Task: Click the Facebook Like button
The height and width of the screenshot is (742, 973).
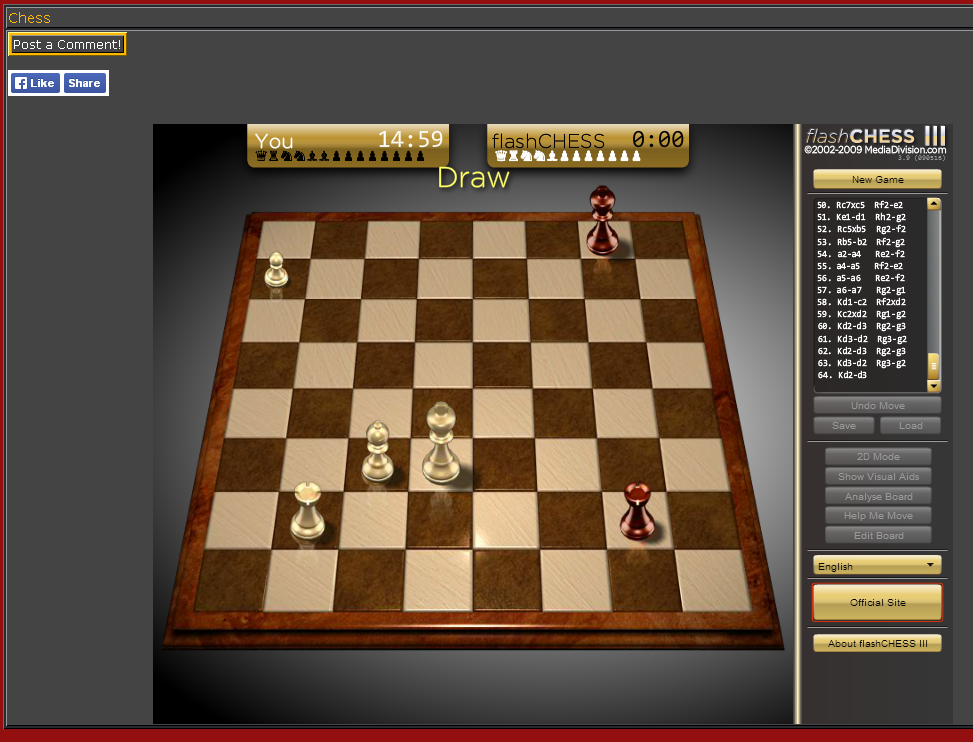Action: click(x=35, y=83)
